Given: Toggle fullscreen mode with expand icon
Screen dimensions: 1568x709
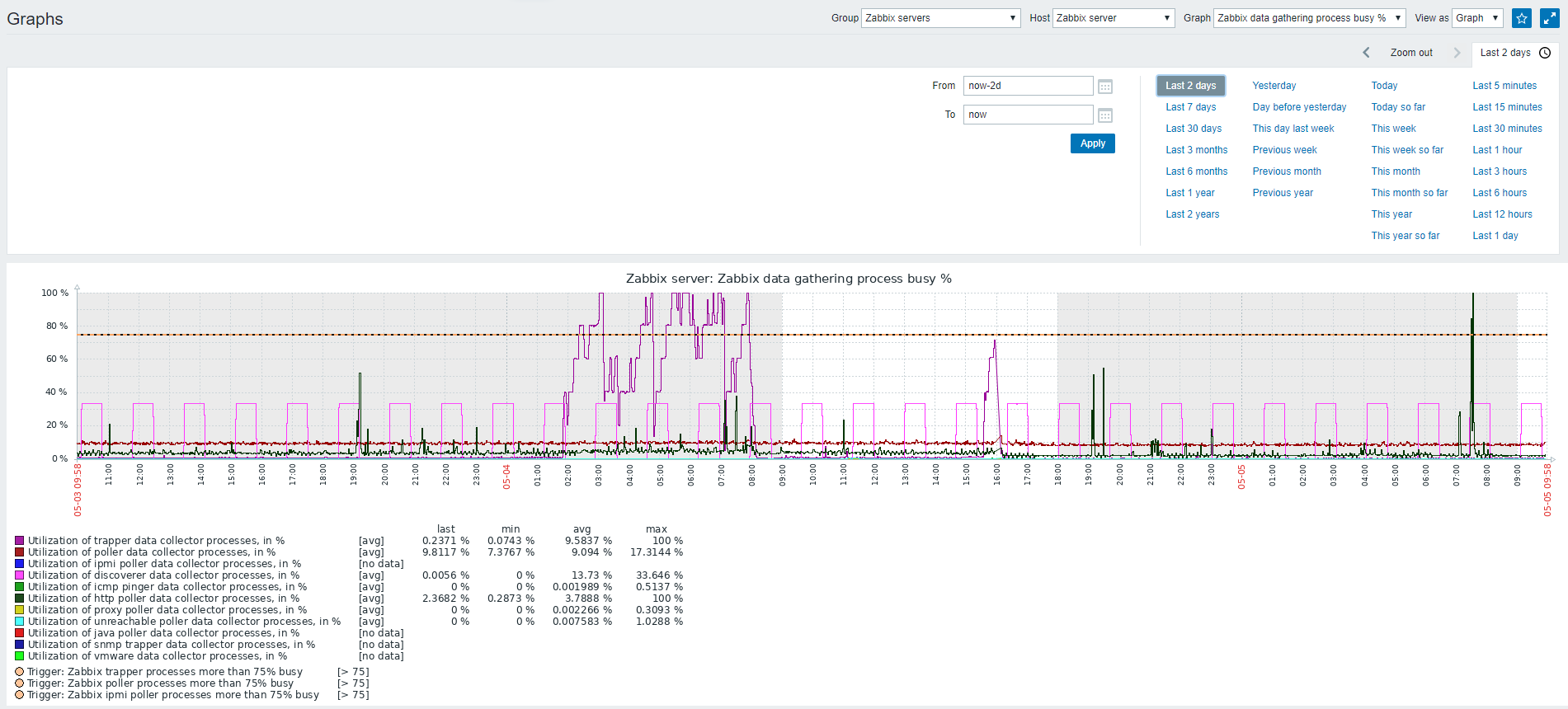Looking at the screenshot, I should click(1550, 18).
